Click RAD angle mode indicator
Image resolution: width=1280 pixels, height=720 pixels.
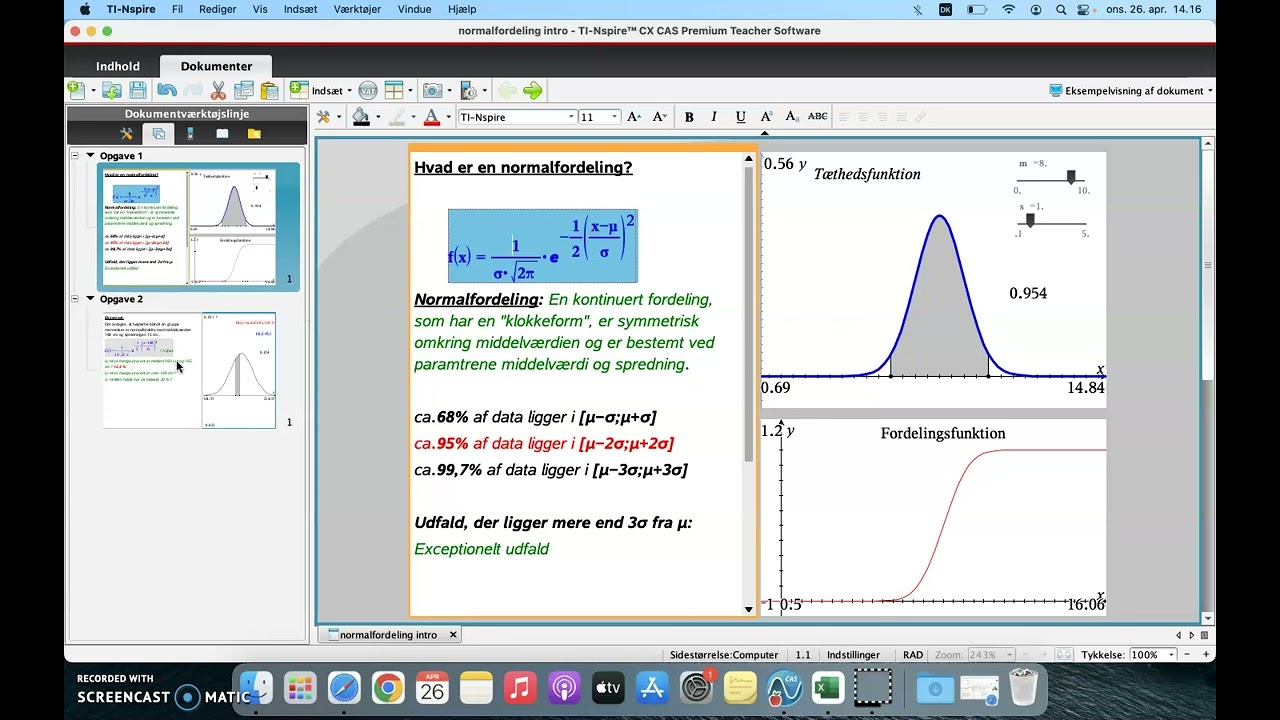(912, 655)
